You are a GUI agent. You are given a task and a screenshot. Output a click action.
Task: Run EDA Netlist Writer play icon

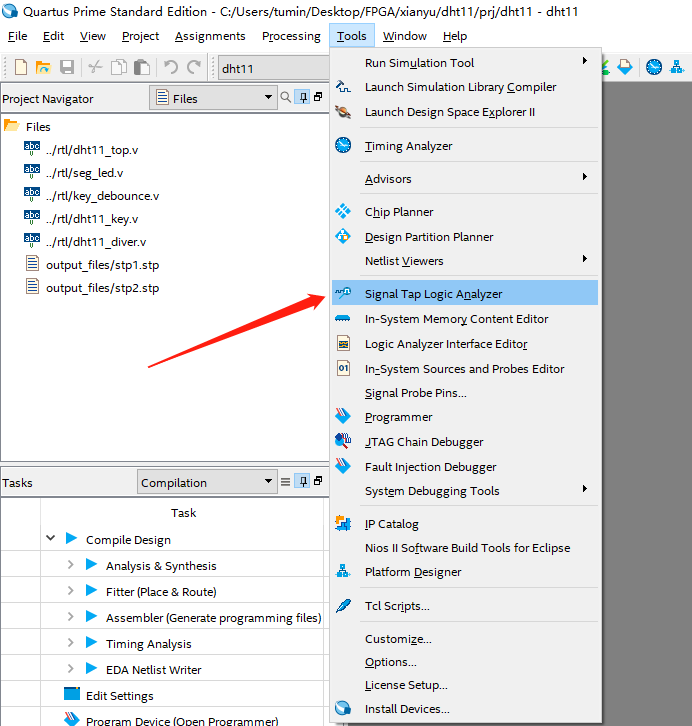91,668
